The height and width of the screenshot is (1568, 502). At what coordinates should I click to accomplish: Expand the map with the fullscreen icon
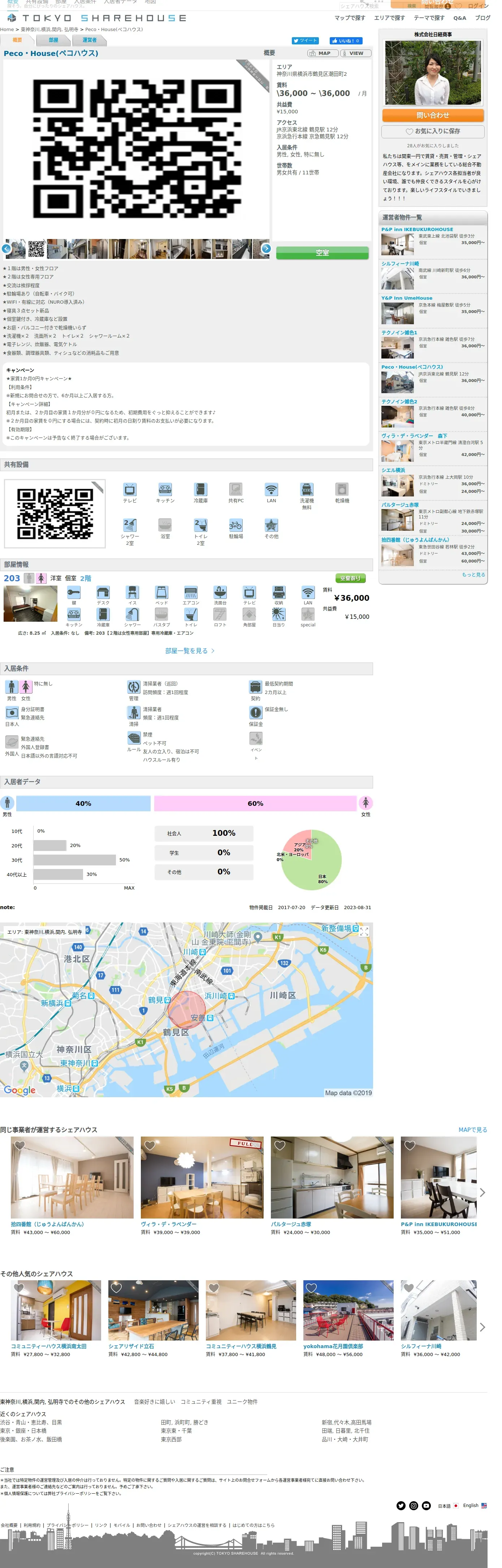click(x=364, y=931)
